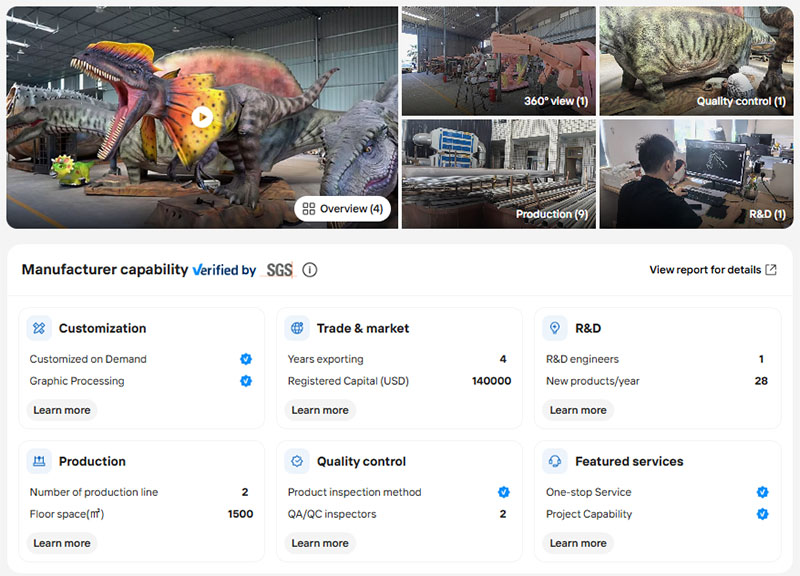This screenshot has width=800, height=576.
Task: Click the New products/year label
Action: (x=592, y=381)
